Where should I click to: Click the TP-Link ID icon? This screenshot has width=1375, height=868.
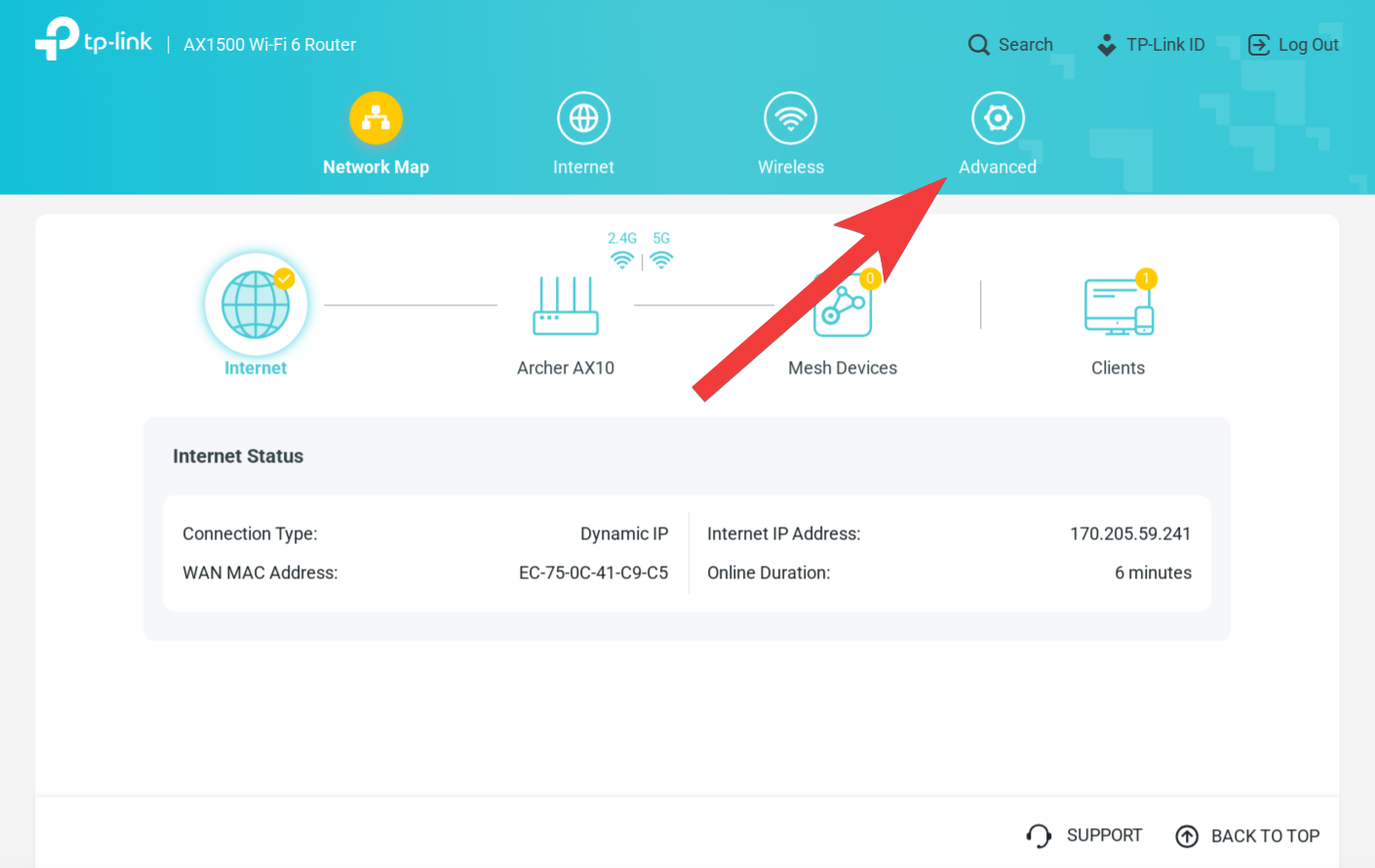1107,45
